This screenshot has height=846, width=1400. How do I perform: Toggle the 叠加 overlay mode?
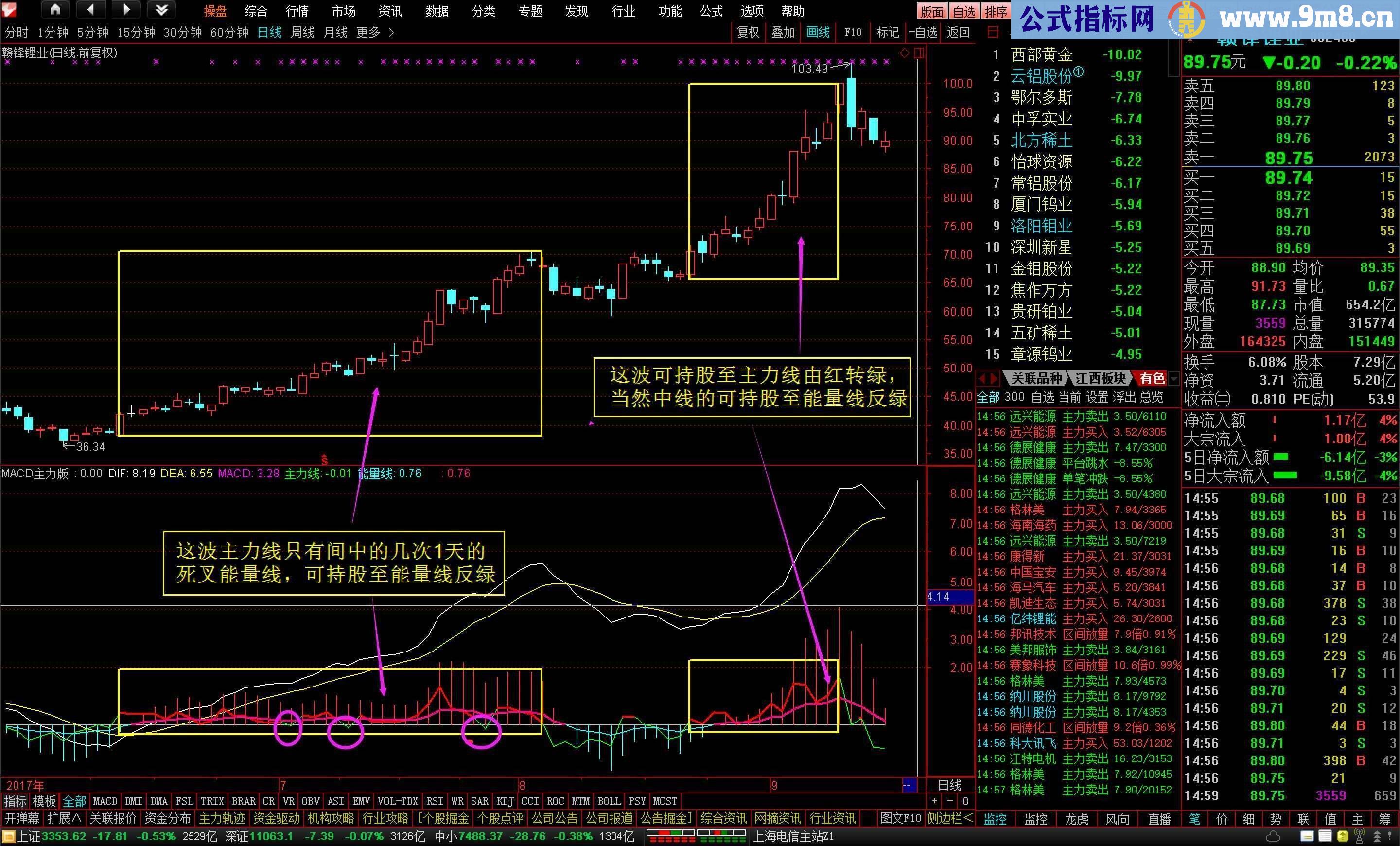[783, 33]
